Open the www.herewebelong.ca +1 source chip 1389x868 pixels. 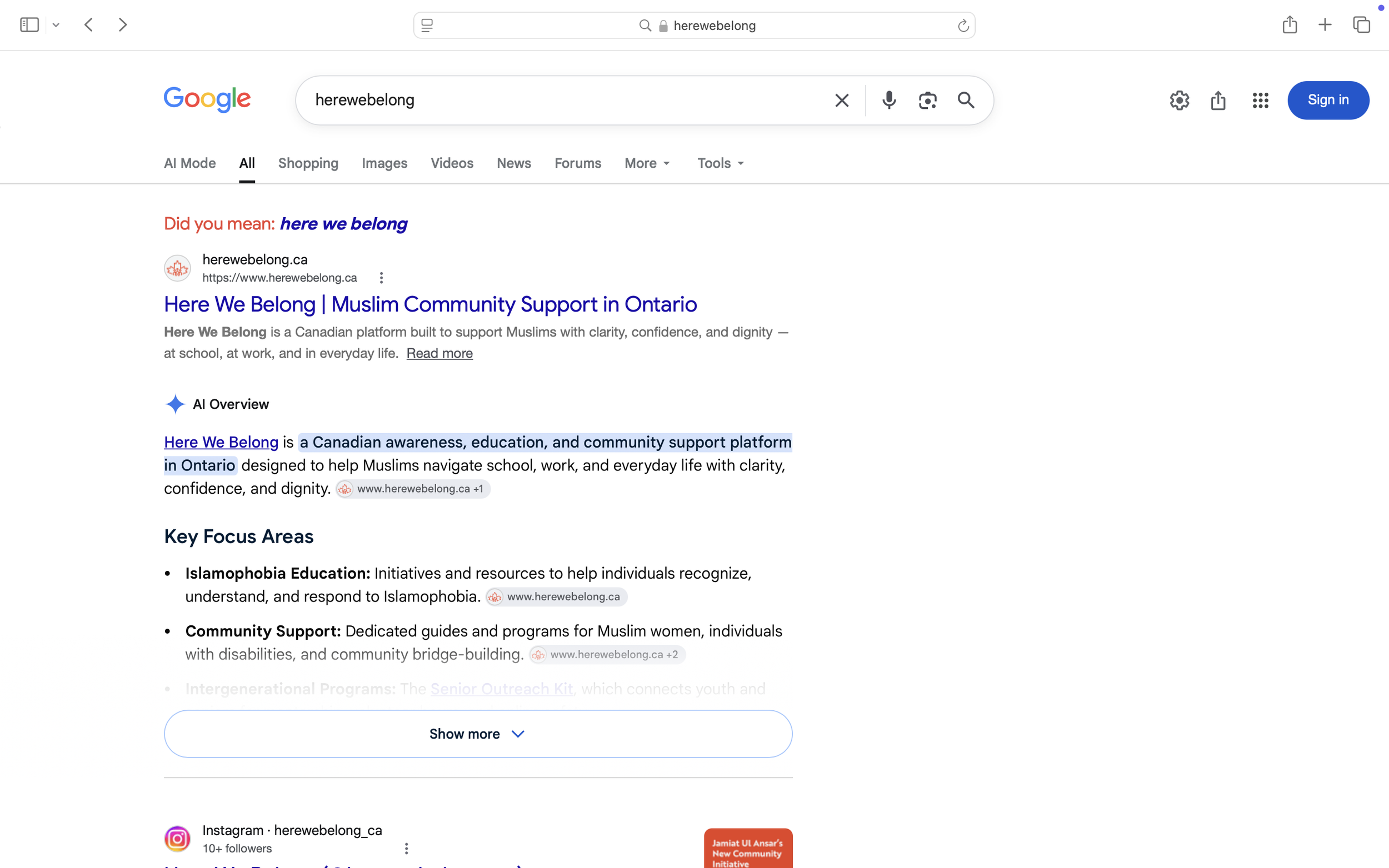tap(413, 489)
